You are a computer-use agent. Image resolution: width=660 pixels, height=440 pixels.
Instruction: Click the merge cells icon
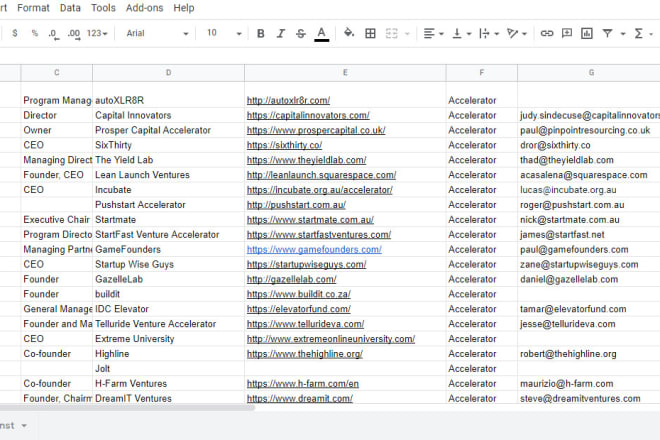pos(391,33)
